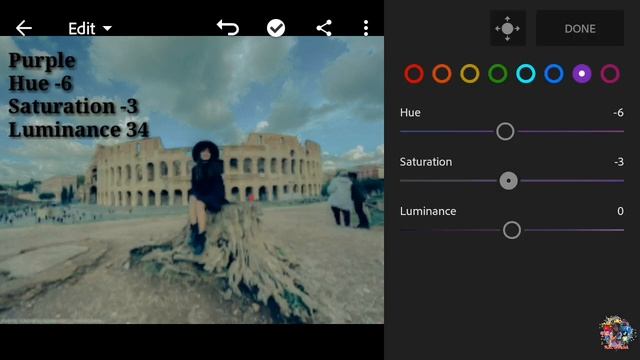Select the magenta color channel
Screen dimensions: 640x360
point(610,74)
